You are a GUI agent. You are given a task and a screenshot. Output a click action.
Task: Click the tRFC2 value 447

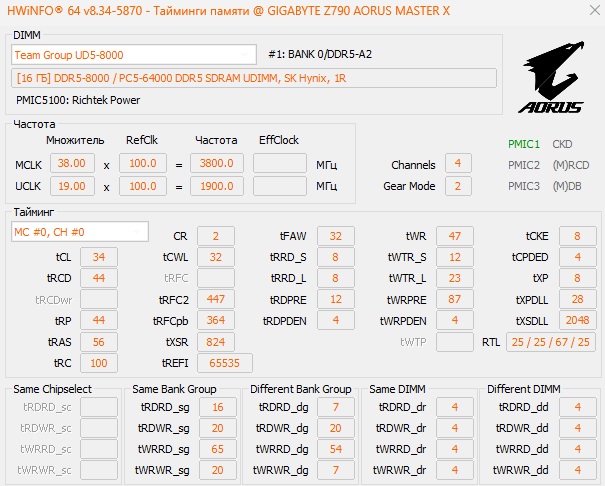pos(216,299)
